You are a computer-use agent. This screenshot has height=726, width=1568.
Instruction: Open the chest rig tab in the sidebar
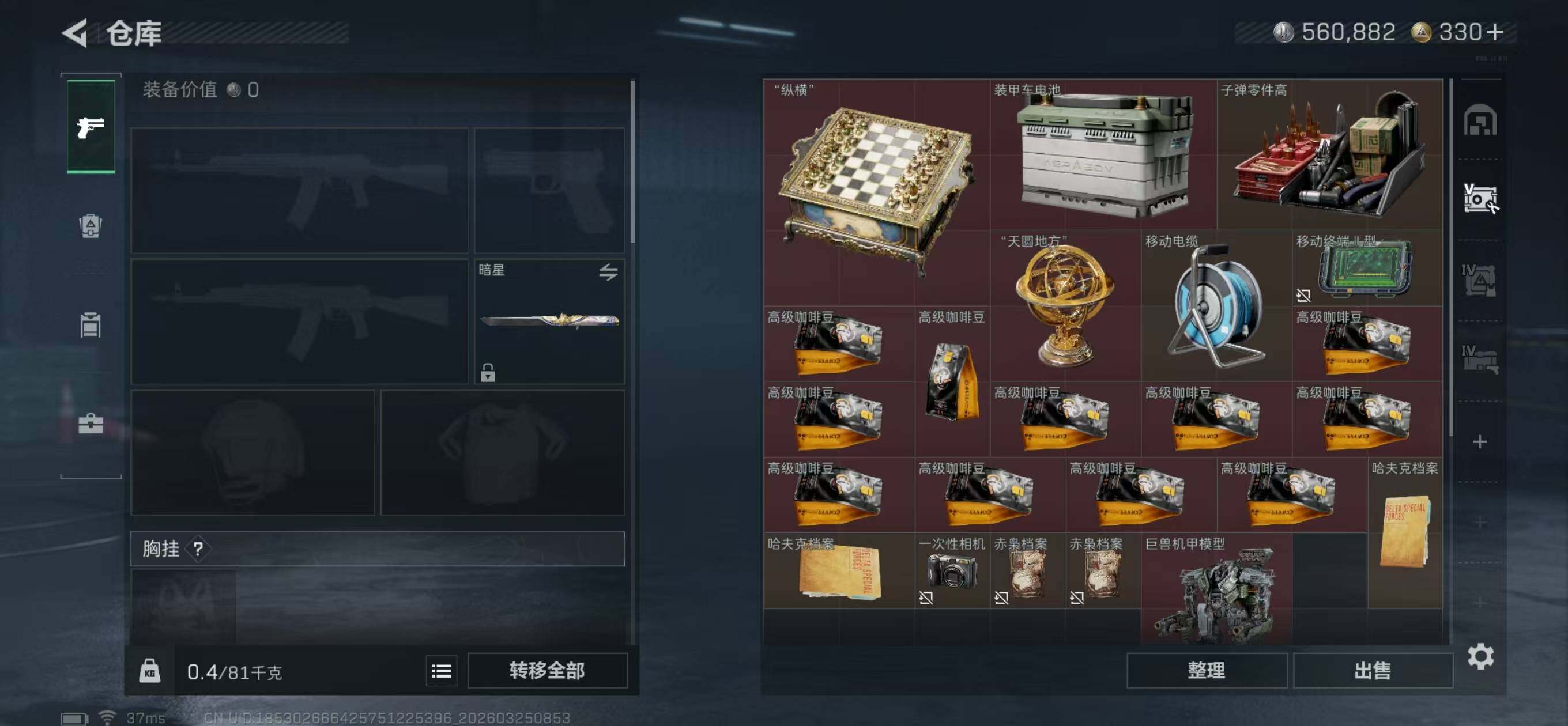(91, 324)
